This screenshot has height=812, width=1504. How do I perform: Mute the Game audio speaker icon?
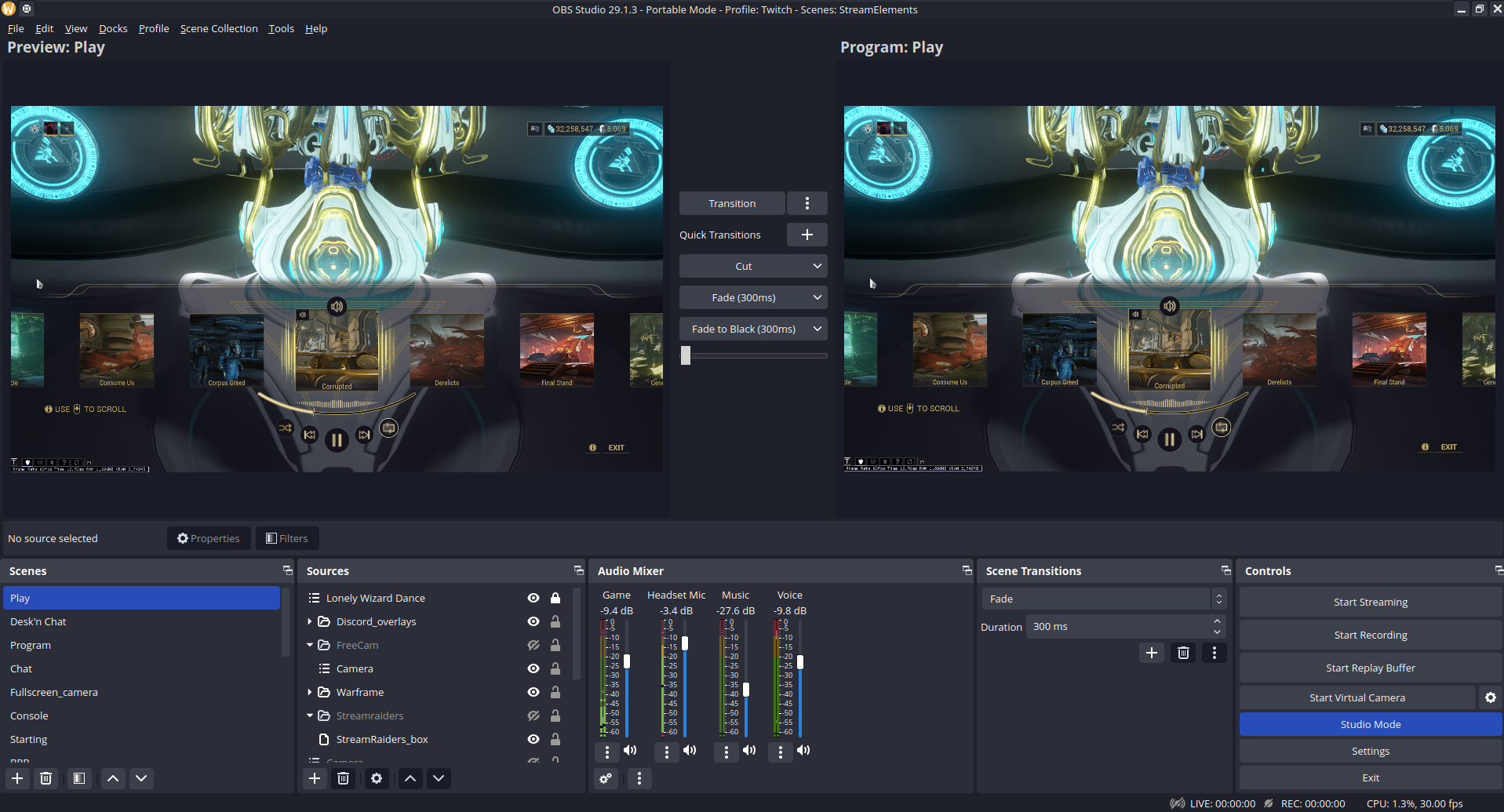[630, 751]
